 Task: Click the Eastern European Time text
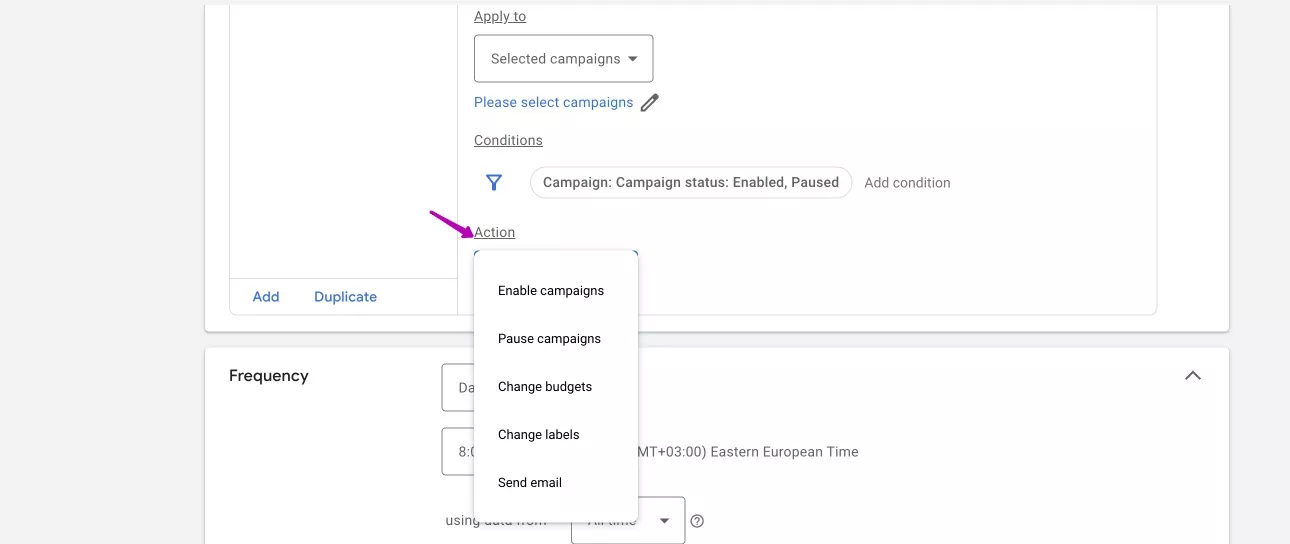pos(784,452)
